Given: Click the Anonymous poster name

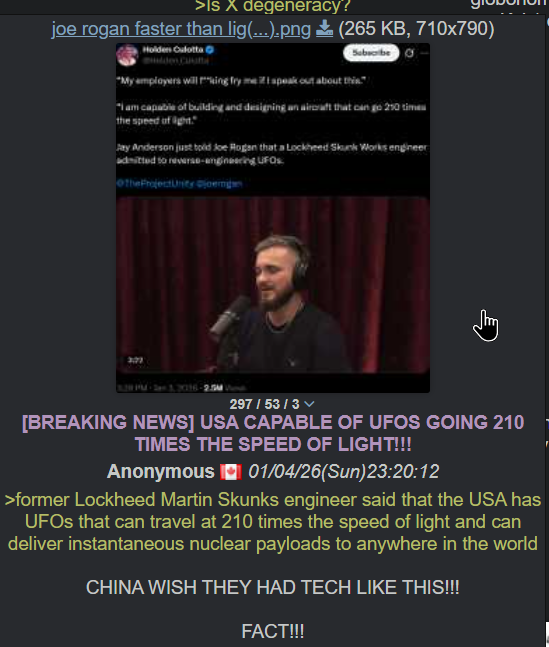Looking at the screenshot, I should point(161,472).
